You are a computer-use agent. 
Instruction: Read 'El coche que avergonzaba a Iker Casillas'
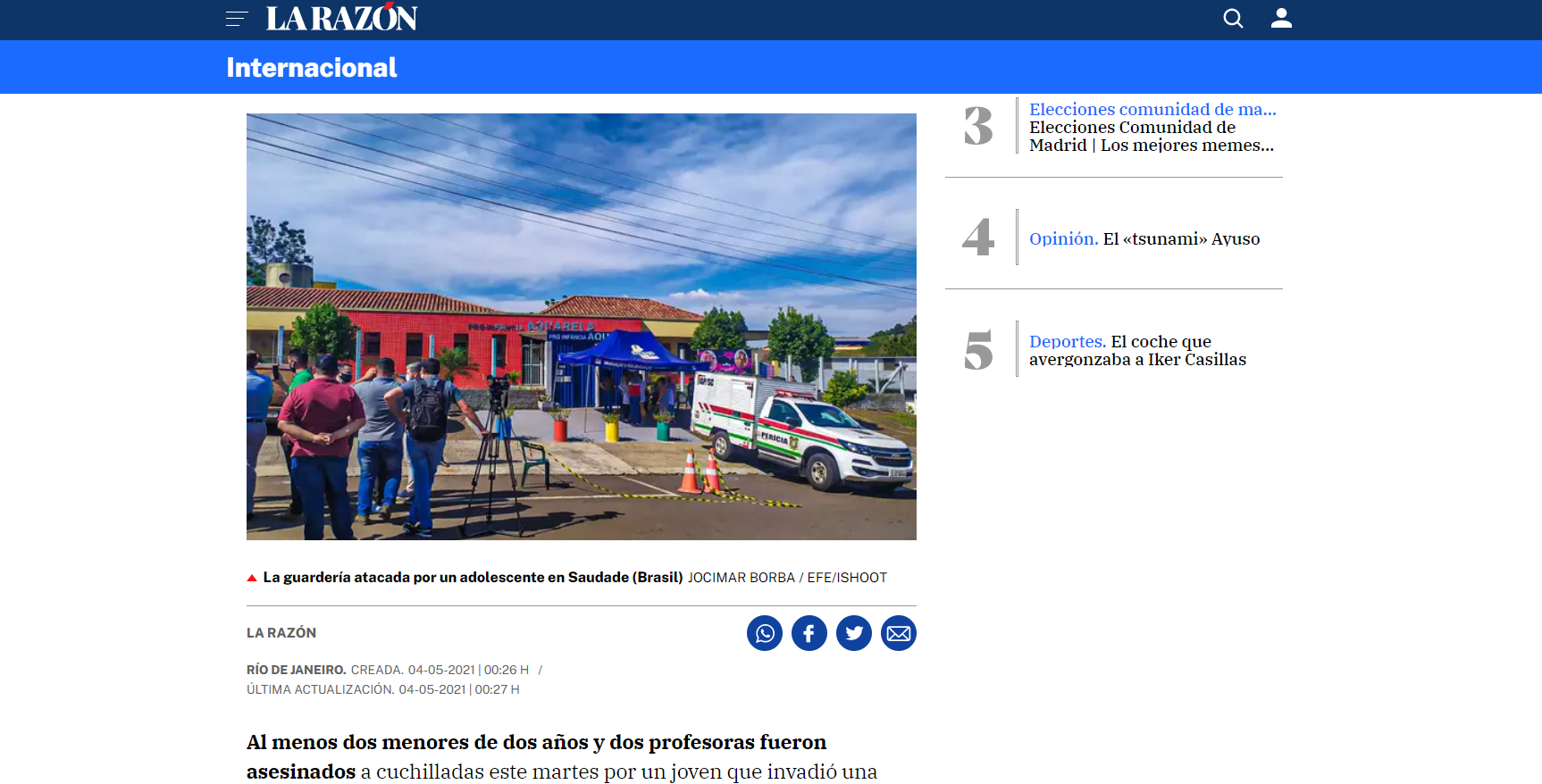1138,351
